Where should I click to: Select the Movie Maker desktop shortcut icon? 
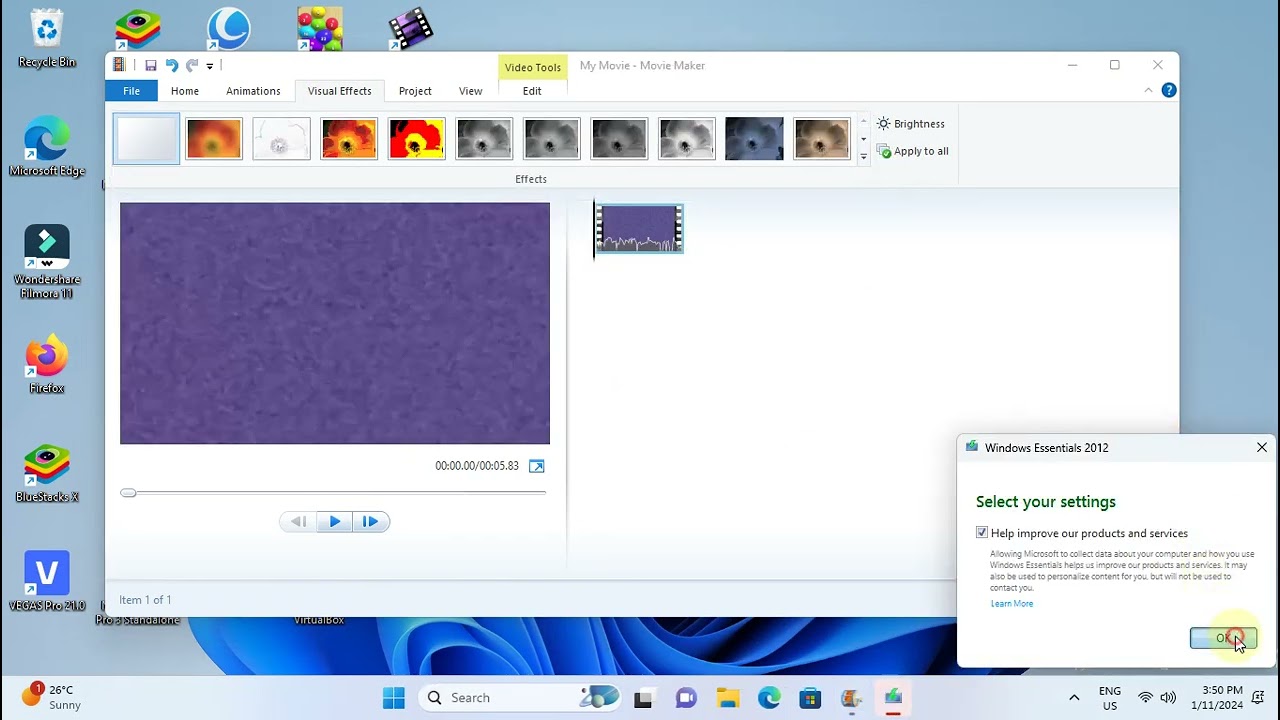411,28
